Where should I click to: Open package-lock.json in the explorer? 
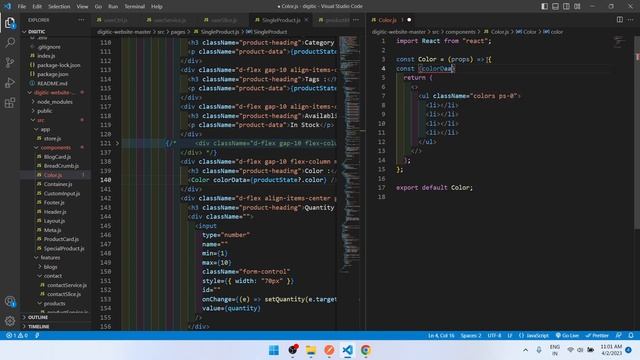point(59,65)
